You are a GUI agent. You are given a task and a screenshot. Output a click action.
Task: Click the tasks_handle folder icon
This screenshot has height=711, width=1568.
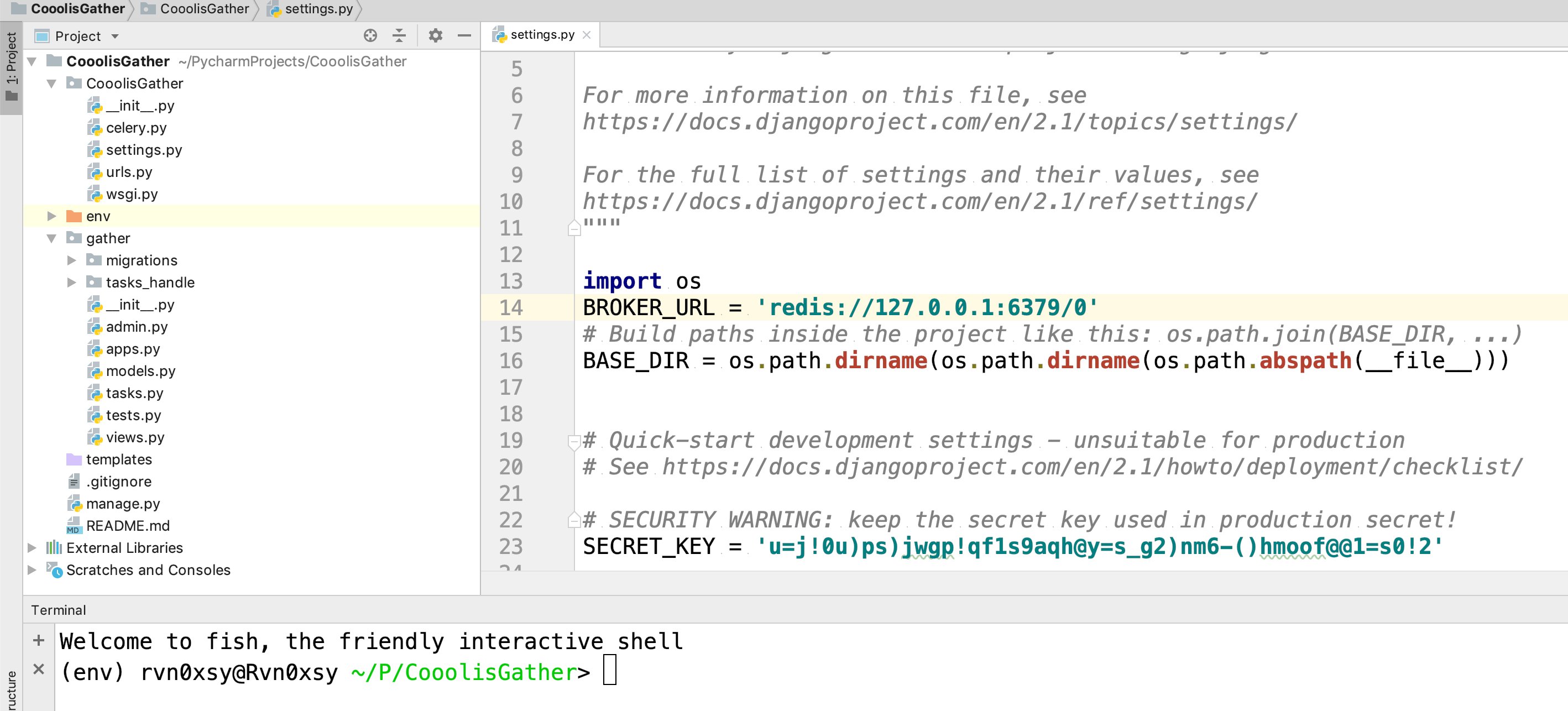[94, 283]
